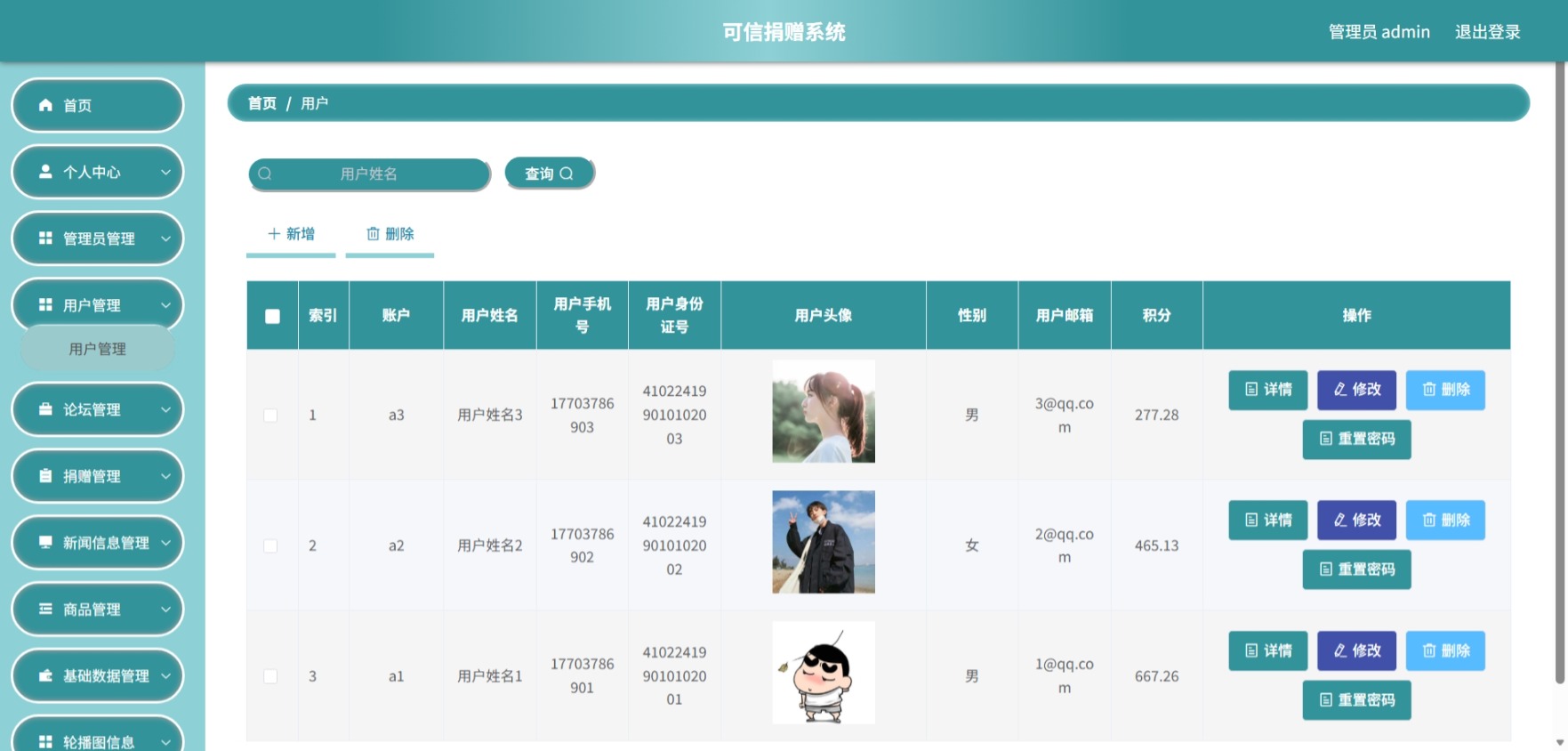Click the 详情 icon for row a3
This screenshot has height=751, width=1568.
1251,390
